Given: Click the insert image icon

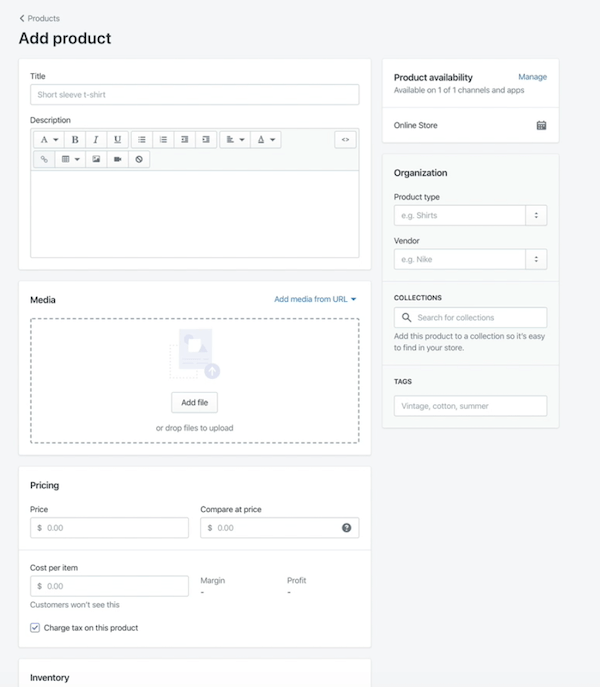Looking at the screenshot, I should coord(96,159).
